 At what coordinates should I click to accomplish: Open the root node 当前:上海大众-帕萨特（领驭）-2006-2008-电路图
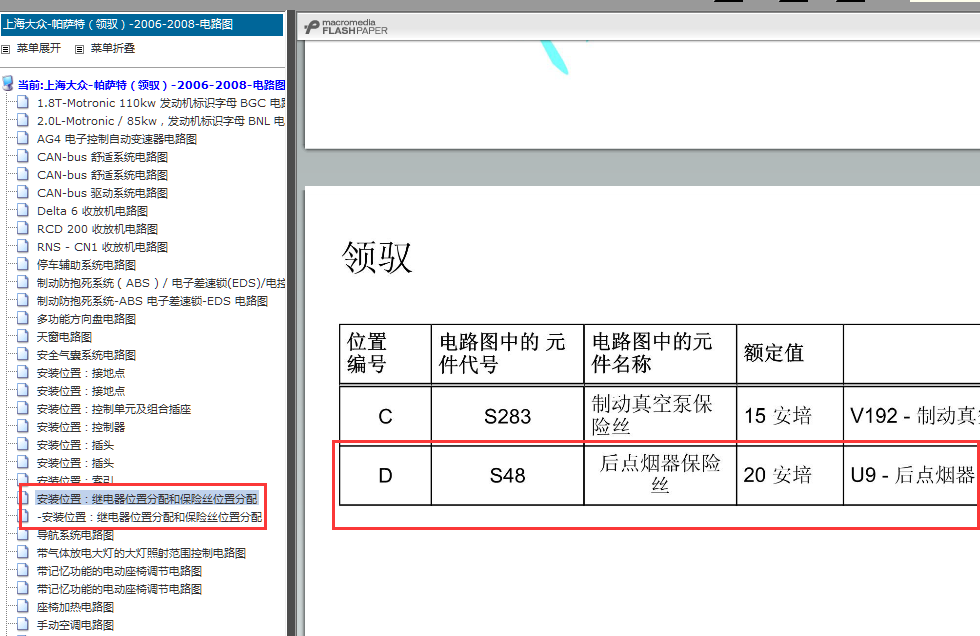[151, 85]
